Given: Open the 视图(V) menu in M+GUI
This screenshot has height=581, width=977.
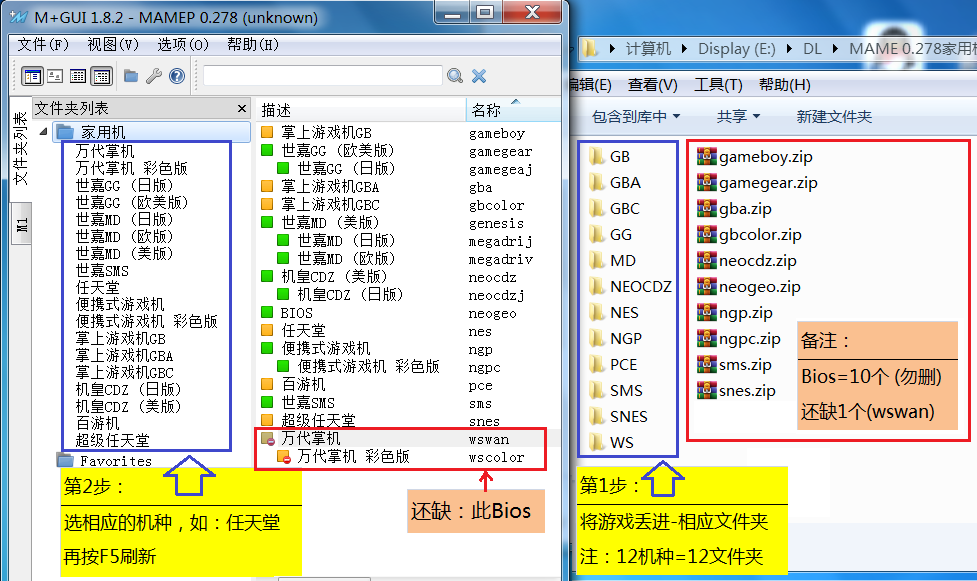Looking at the screenshot, I should [113, 45].
